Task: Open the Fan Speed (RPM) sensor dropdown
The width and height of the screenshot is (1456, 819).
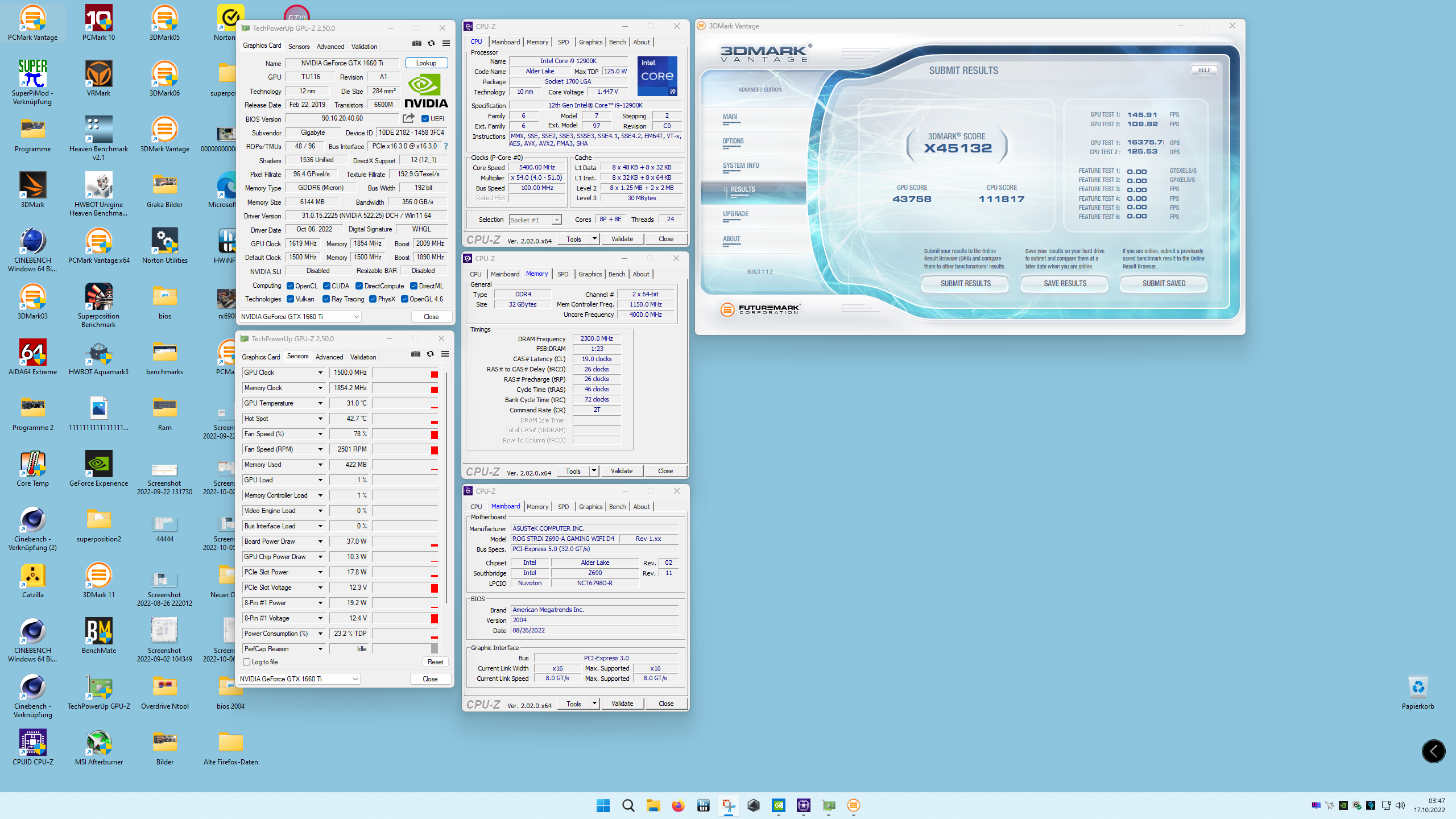Action: click(320, 449)
